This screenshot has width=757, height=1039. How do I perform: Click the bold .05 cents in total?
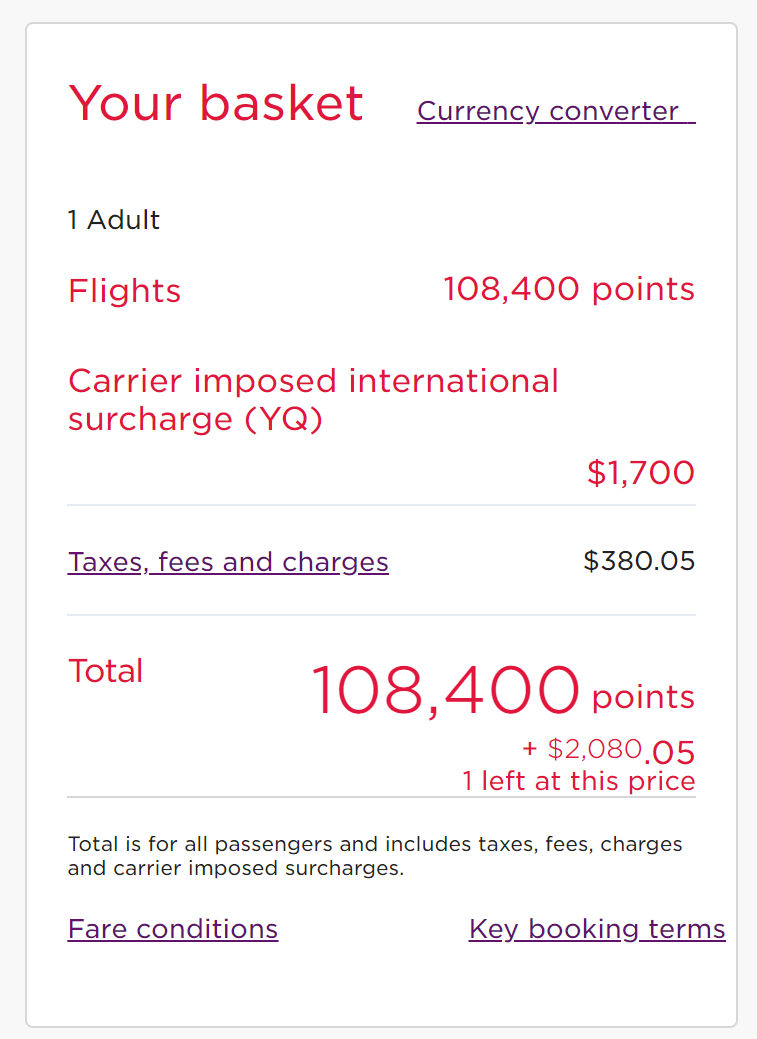(x=671, y=752)
